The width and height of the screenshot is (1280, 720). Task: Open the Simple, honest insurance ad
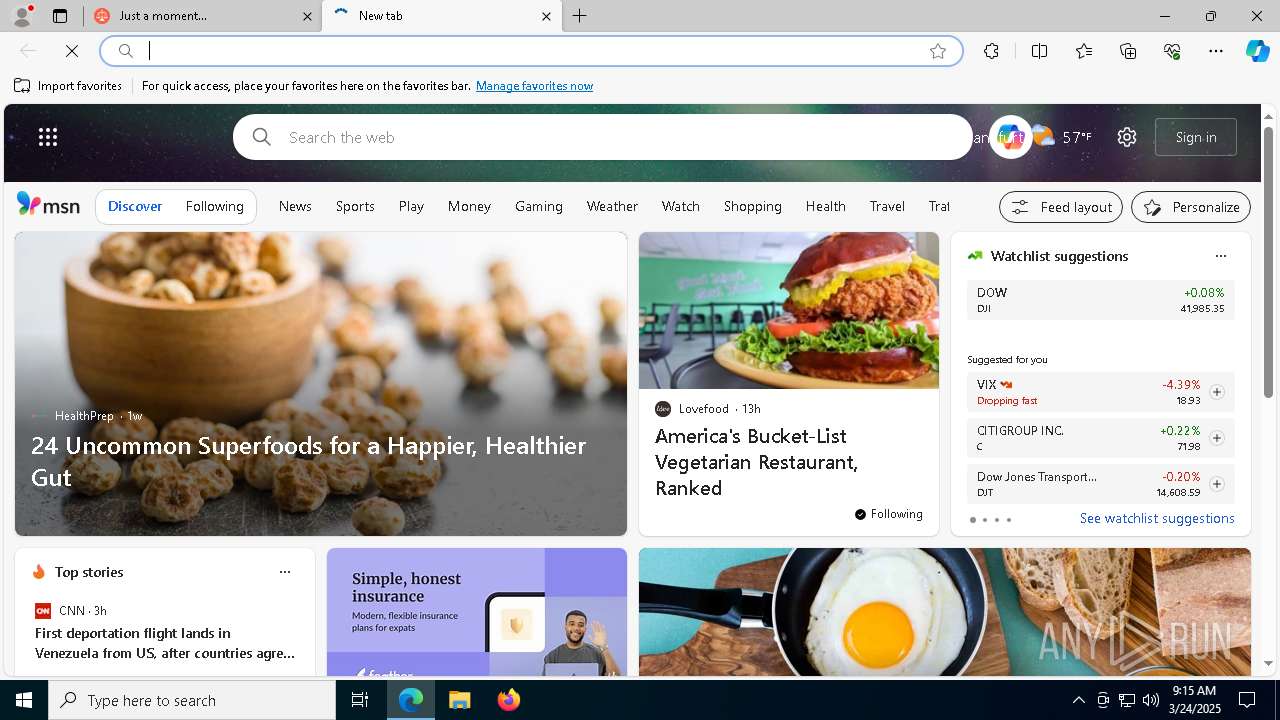477,611
